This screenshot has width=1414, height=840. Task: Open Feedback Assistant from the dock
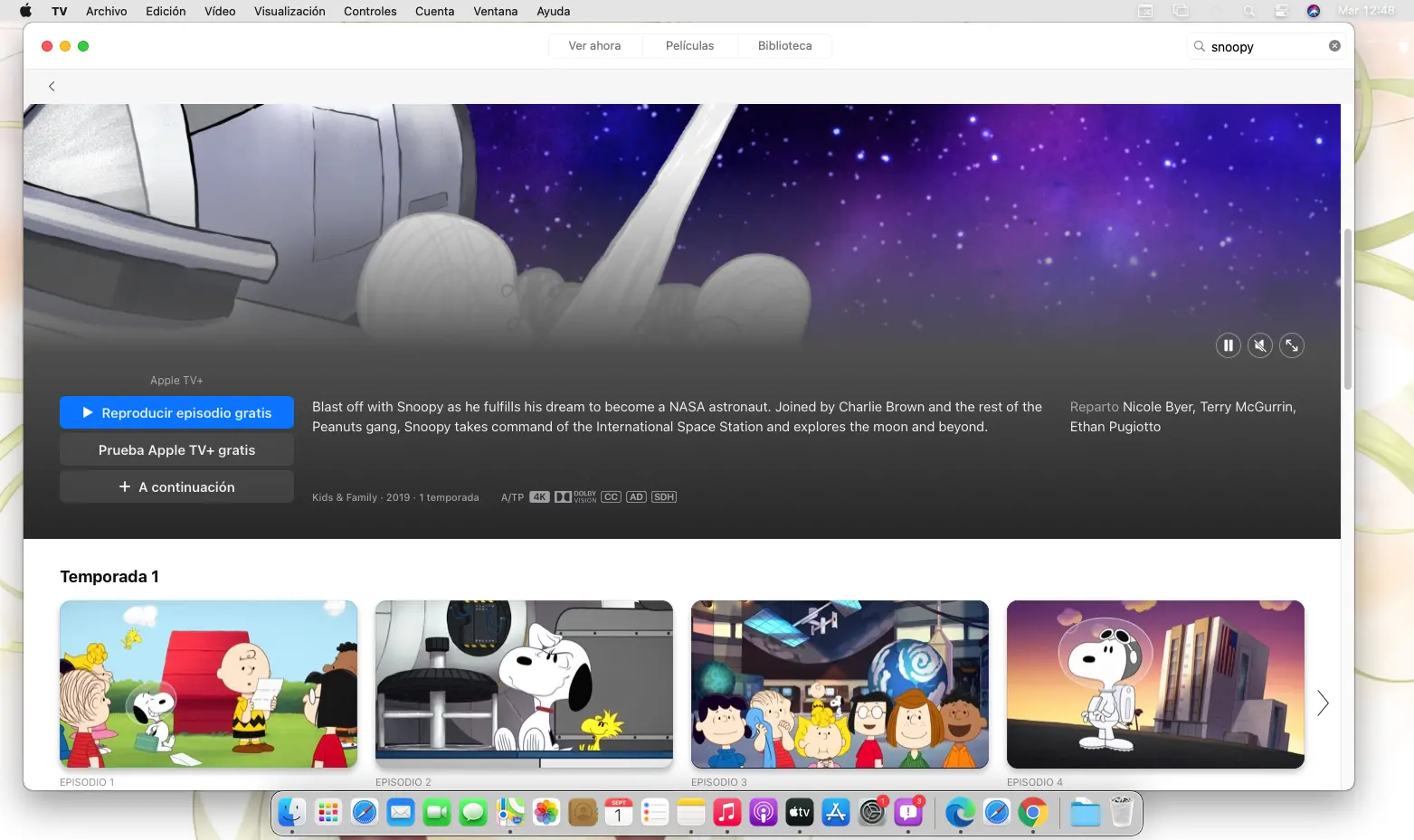[908, 812]
